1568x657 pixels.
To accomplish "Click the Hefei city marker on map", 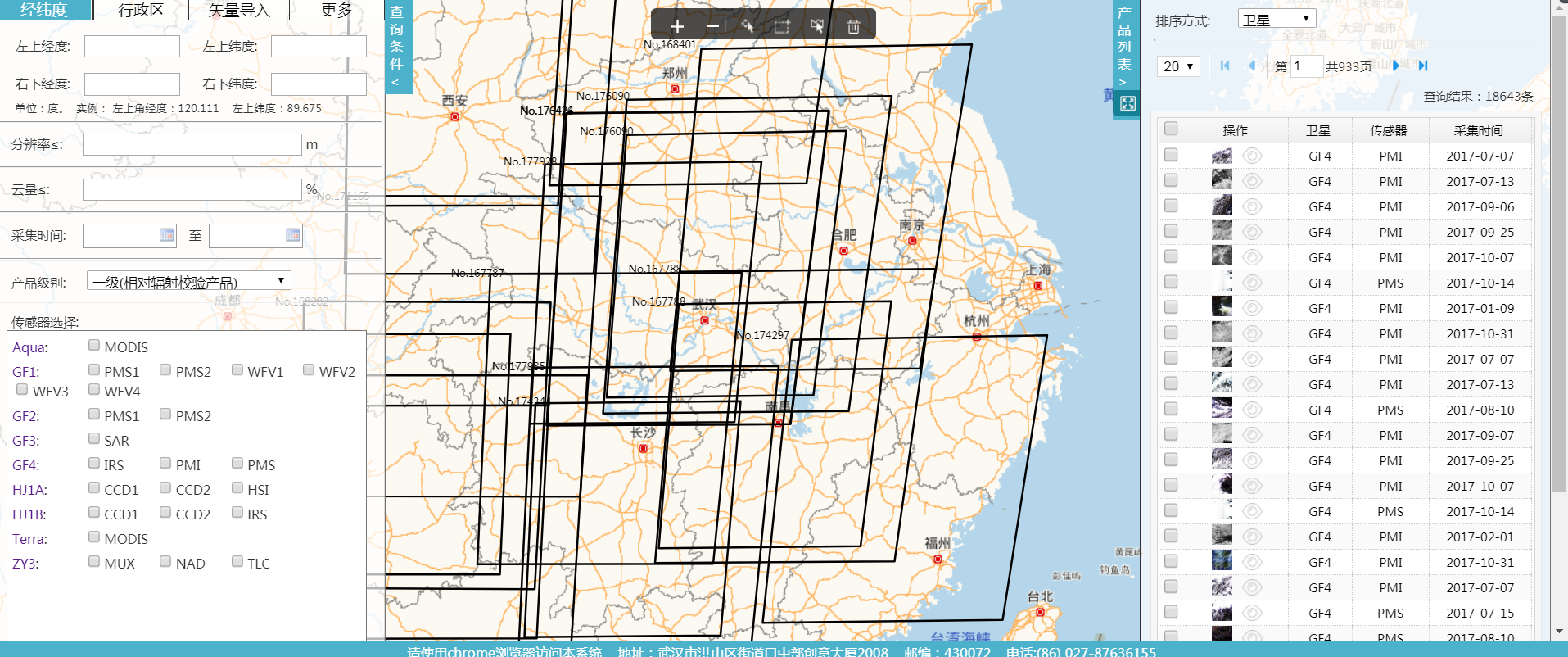I will (x=843, y=251).
